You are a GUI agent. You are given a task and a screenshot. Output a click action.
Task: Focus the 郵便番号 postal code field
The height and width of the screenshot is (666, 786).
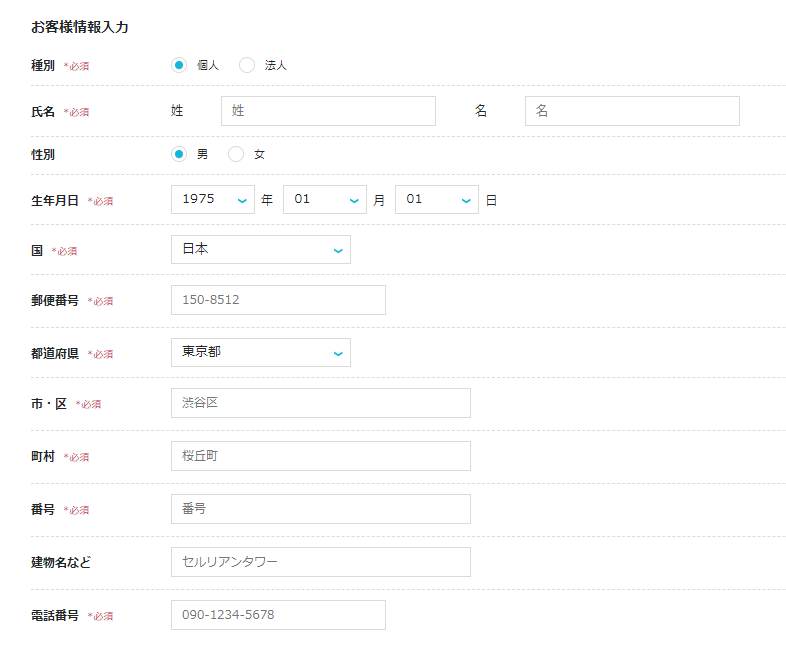[x=278, y=300]
